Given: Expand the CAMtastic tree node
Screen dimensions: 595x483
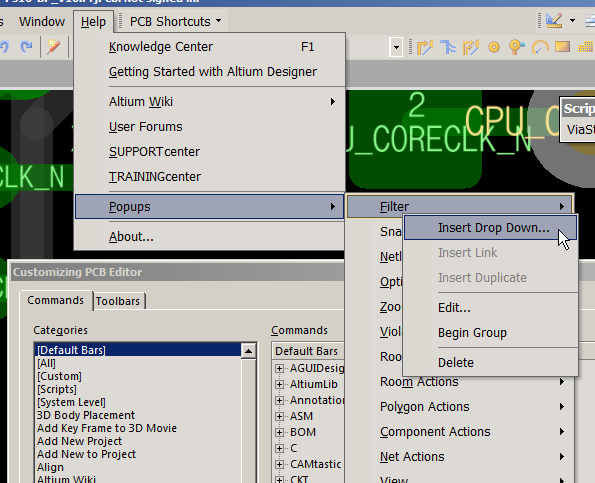Looking at the screenshot, I should 279,464.
